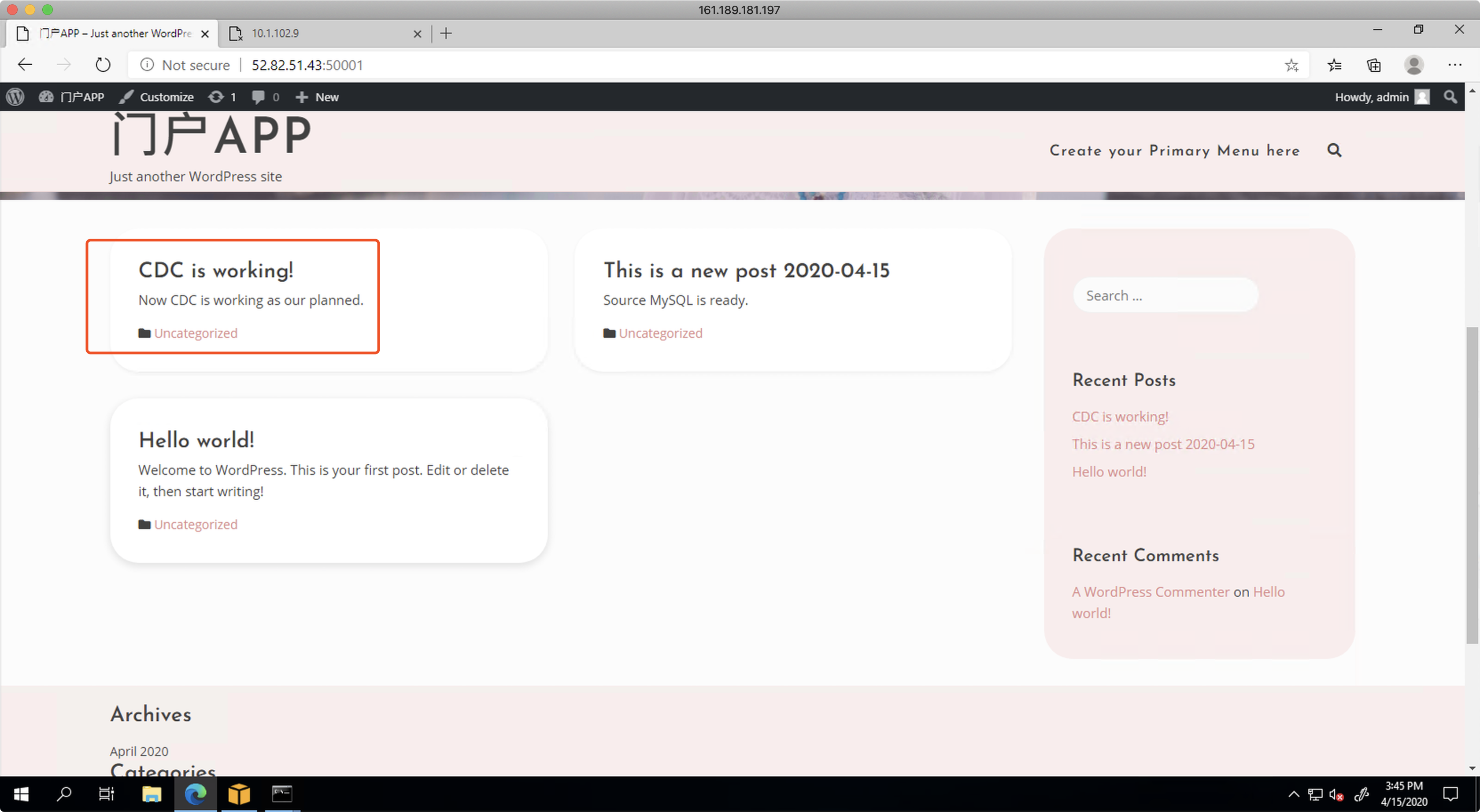Open site header search icon

click(x=1334, y=151)
